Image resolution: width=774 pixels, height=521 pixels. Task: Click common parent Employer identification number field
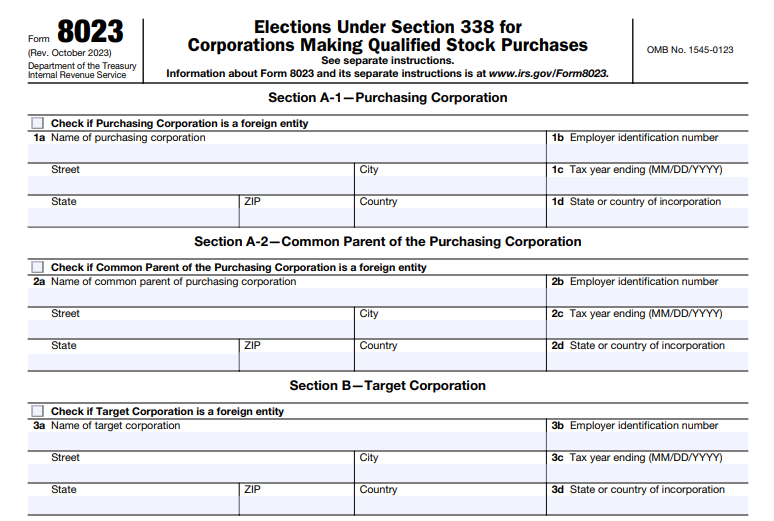click(647, 297)
